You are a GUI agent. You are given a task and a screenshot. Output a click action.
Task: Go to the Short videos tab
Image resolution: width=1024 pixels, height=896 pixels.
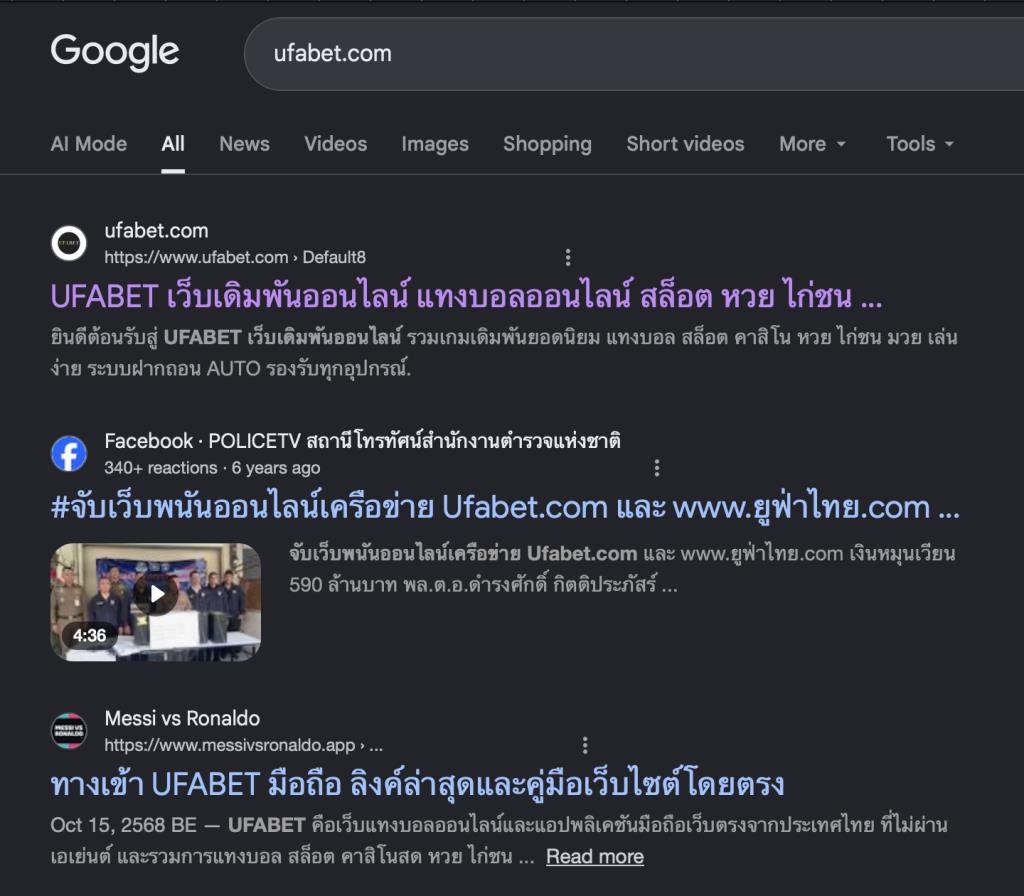[685, 144]
